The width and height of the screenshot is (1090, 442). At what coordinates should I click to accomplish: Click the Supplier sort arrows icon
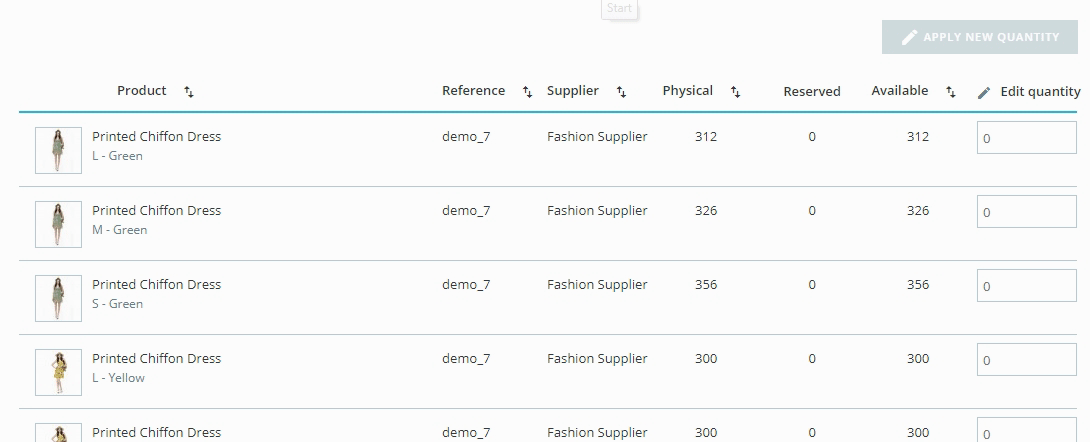tap(621, 92)
